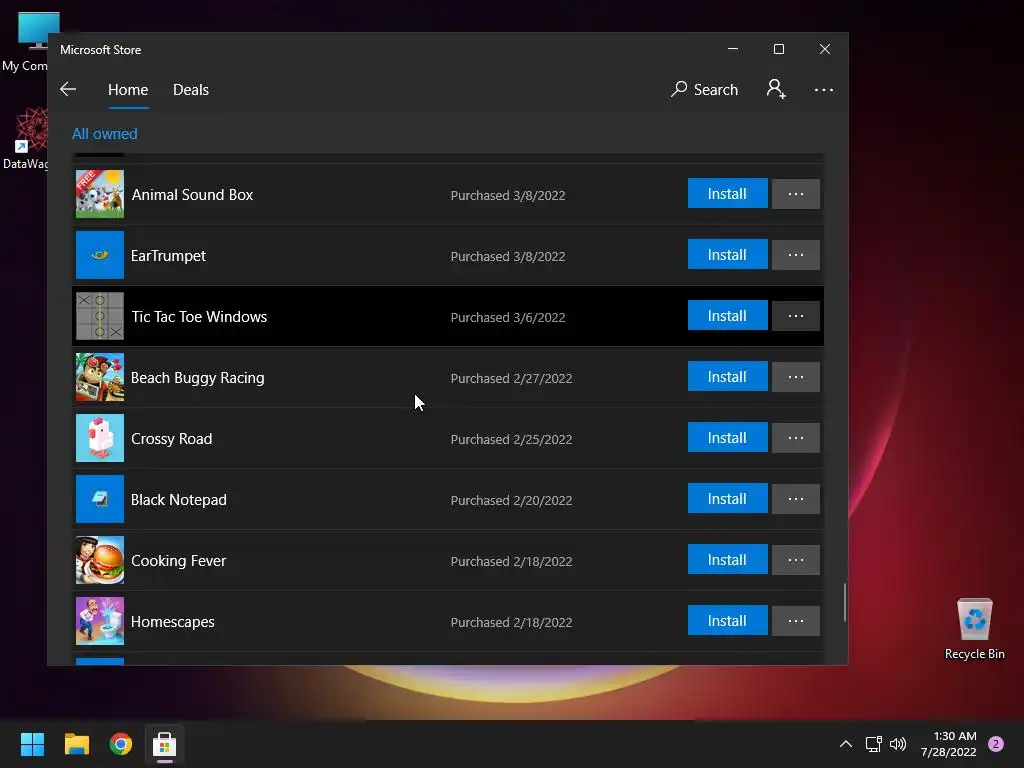Install Crossy Road
Screen dimensions: 1024x768
click(x=728, y=438)
